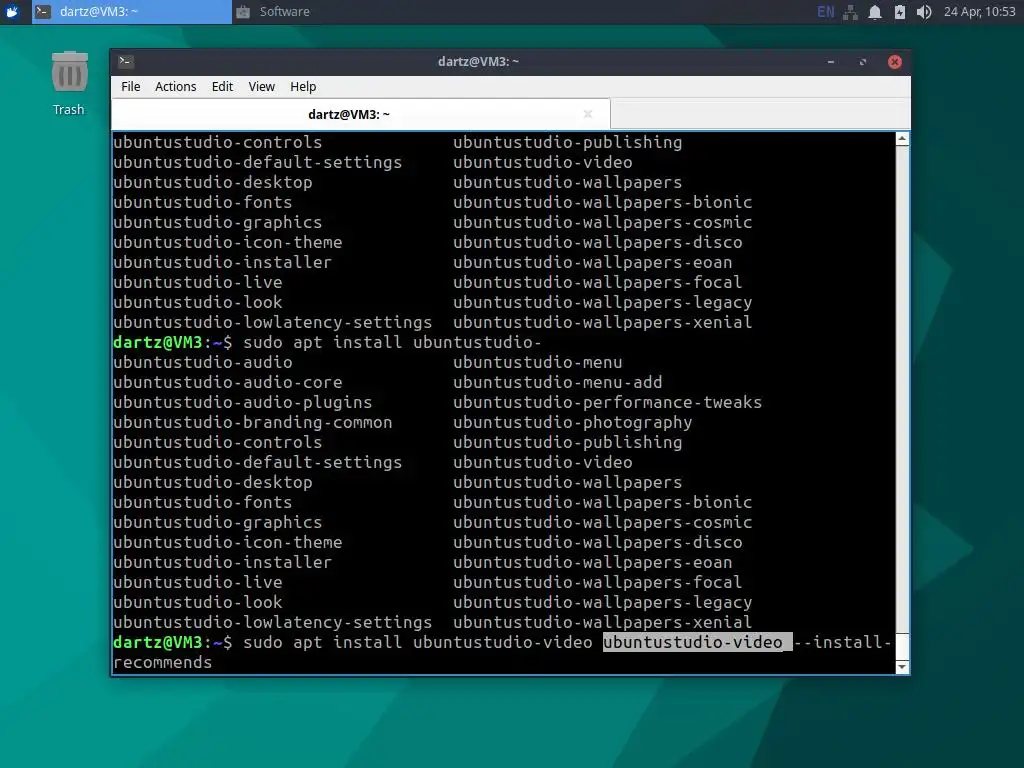The image size is (1024, 768).
Task: Click the highlighted ubuntustudio-video text
Action: click(x=697, y=643)
